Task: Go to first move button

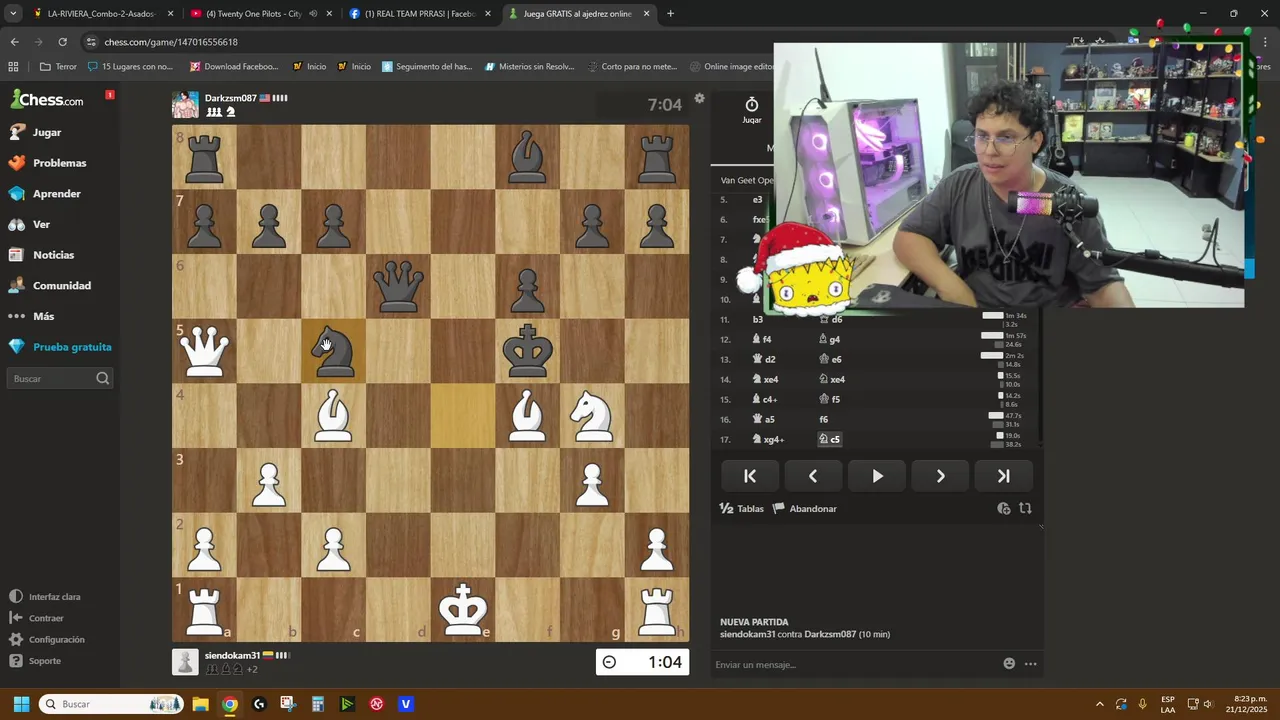Action: point(750,476)
